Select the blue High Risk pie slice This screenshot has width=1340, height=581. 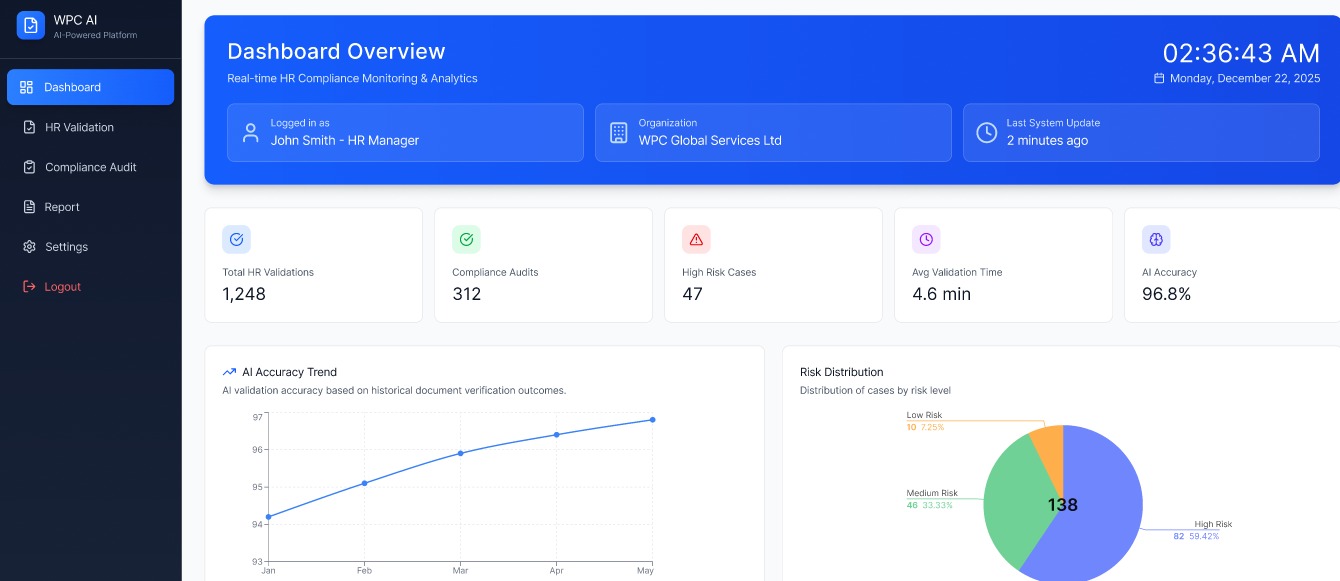(1100, 510)
